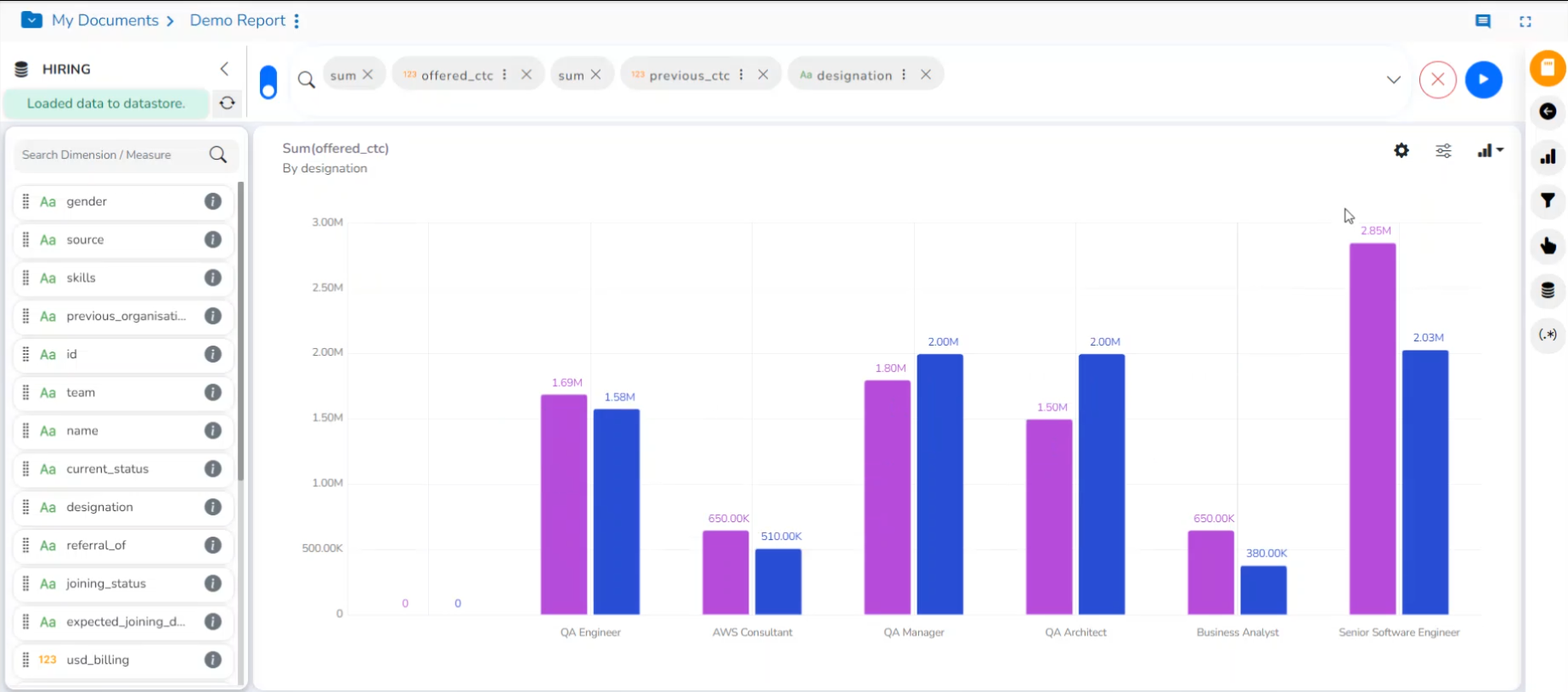Show info for referral_of field

coord(213,545)
